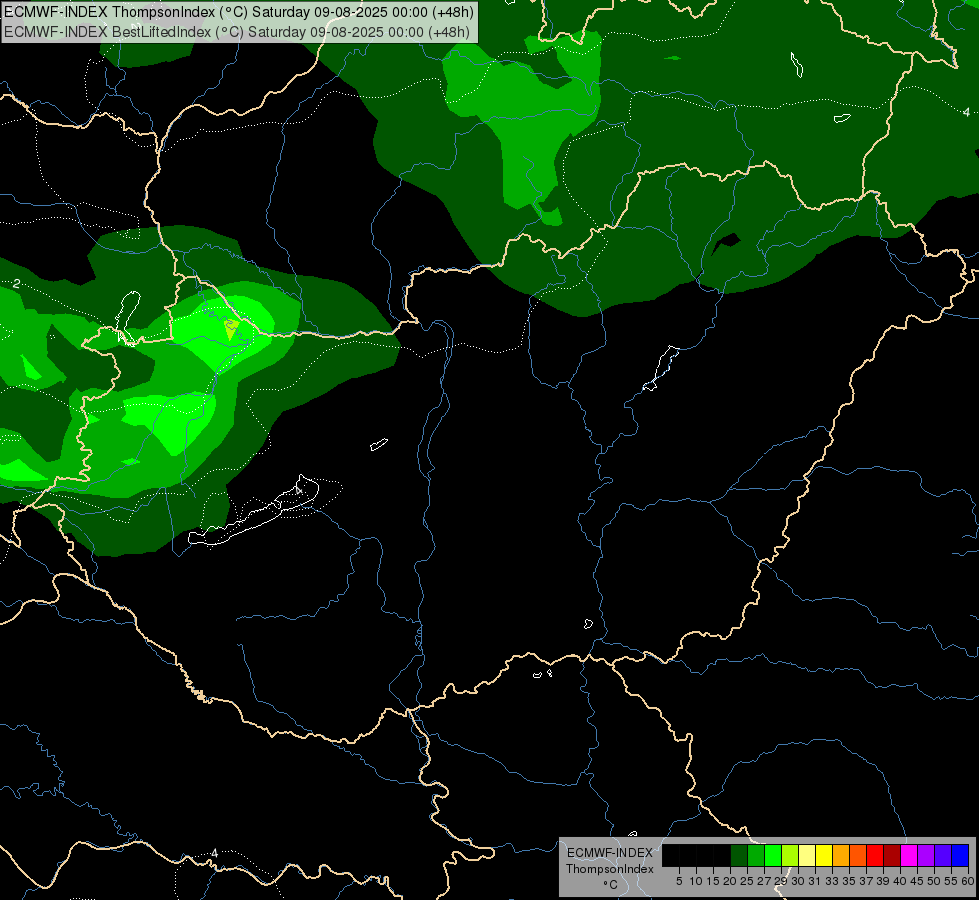This screenshot has width=979, height=900.
Task: Click the yellow-green peak spot on the map
Action: [x=230, y=329]
